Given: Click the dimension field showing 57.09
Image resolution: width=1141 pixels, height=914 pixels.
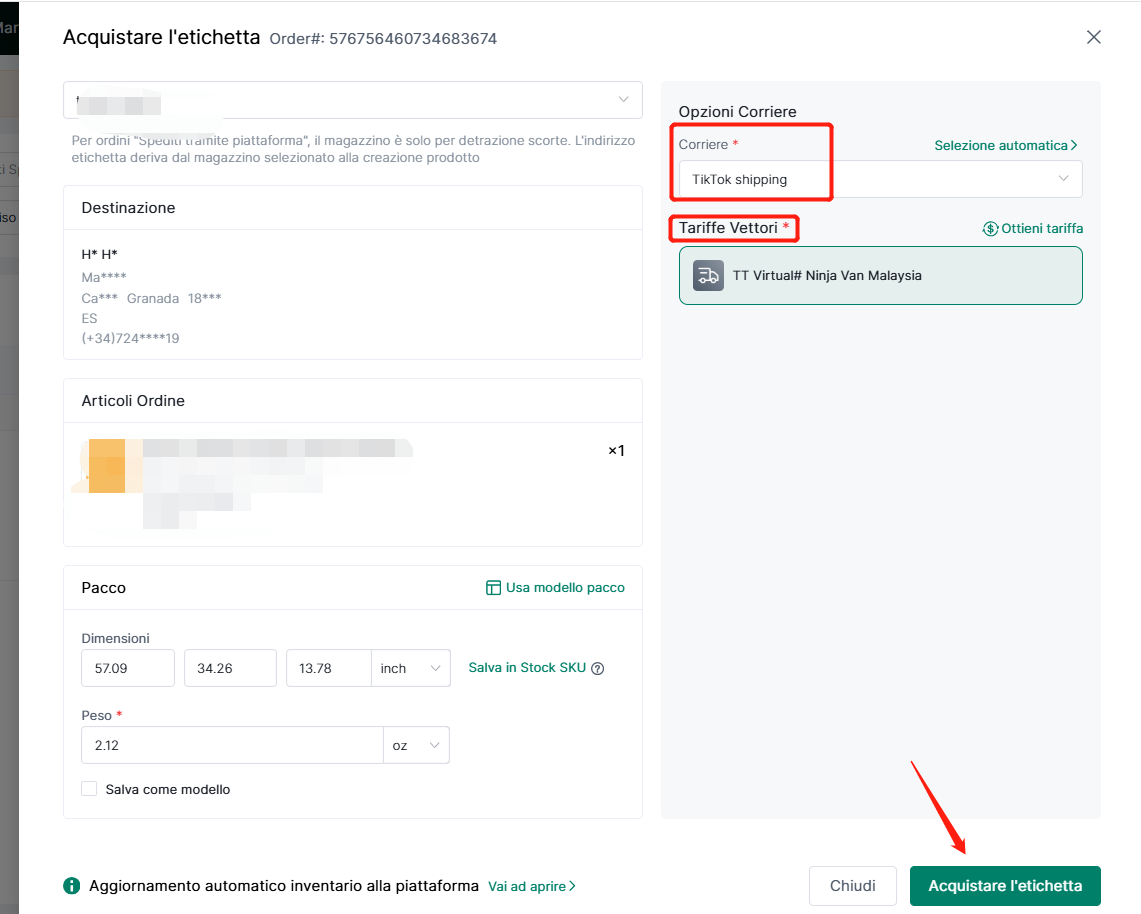Looking at the screenshot, I should 128,668.
